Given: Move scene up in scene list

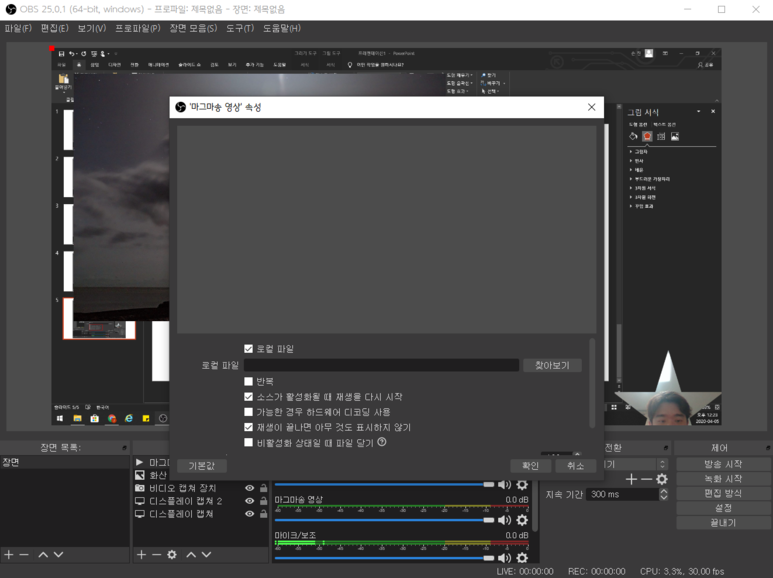Looking at the screenshot, I should (43, 554).
